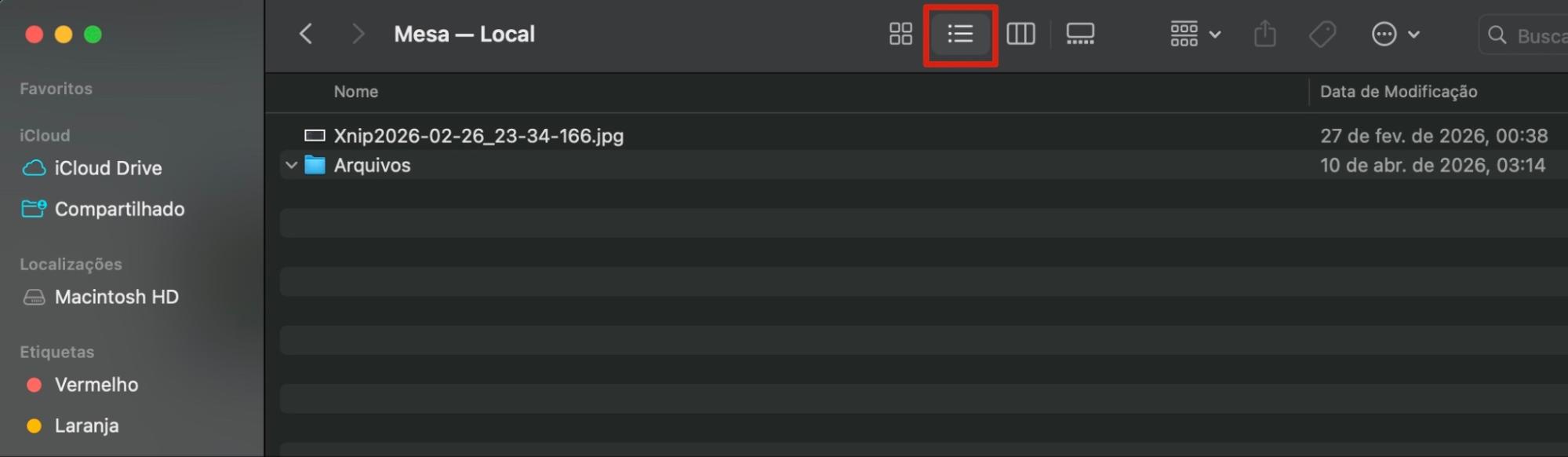Viewport: 1568px width, 457px height.
Task: Toggle list view in the toolbar
Action: 960,34
